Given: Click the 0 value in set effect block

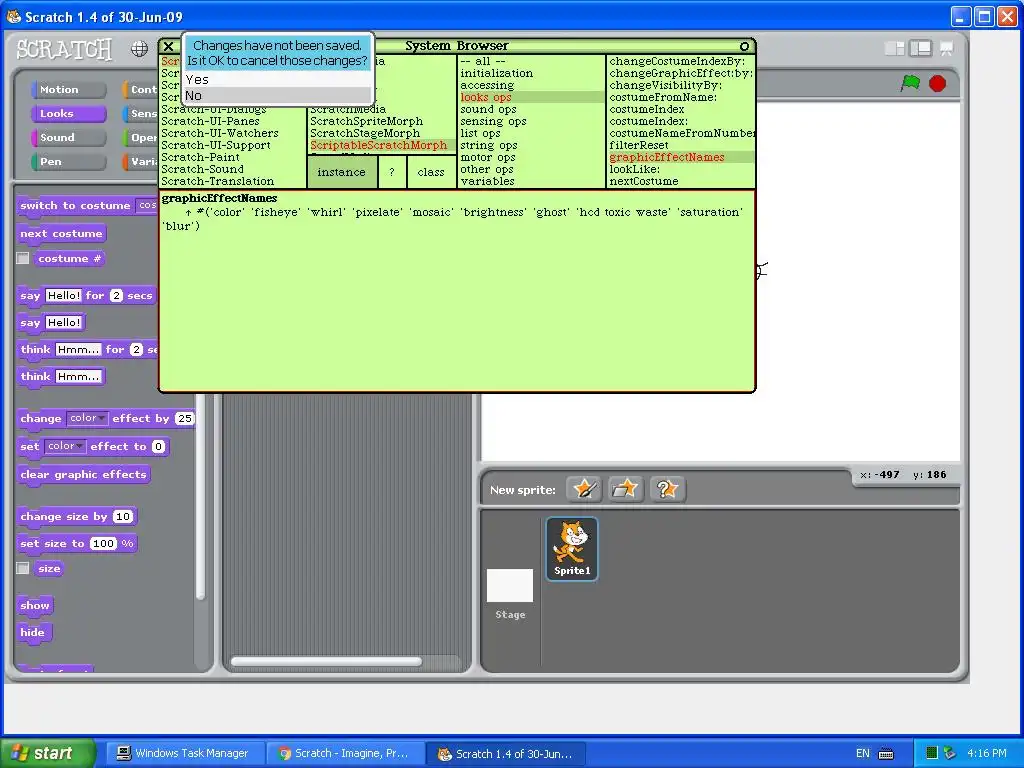Looking at the screenshot, I should click(x=158, y=447).
